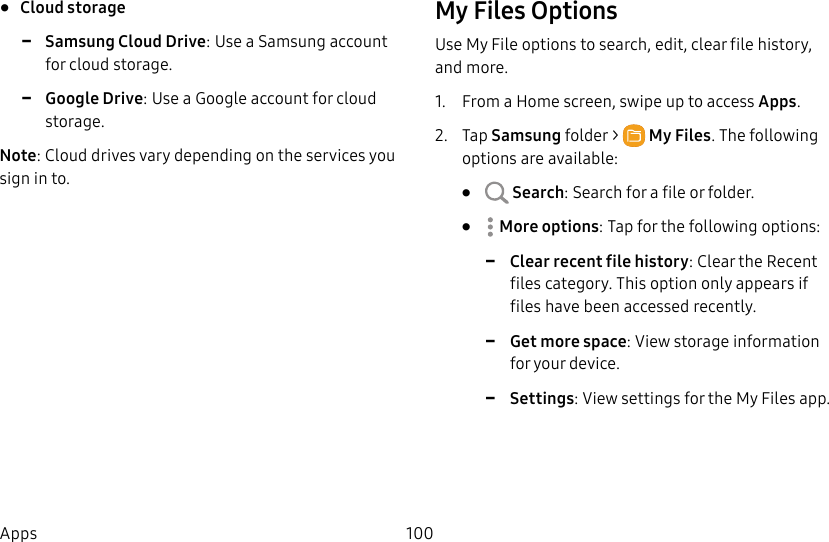829x542 pixels.
Task: Click the step number 2 marker
Action: tap(441, 136)
